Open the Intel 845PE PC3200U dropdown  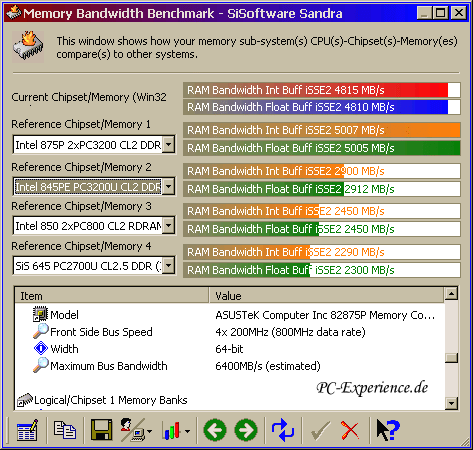[169, 187]
